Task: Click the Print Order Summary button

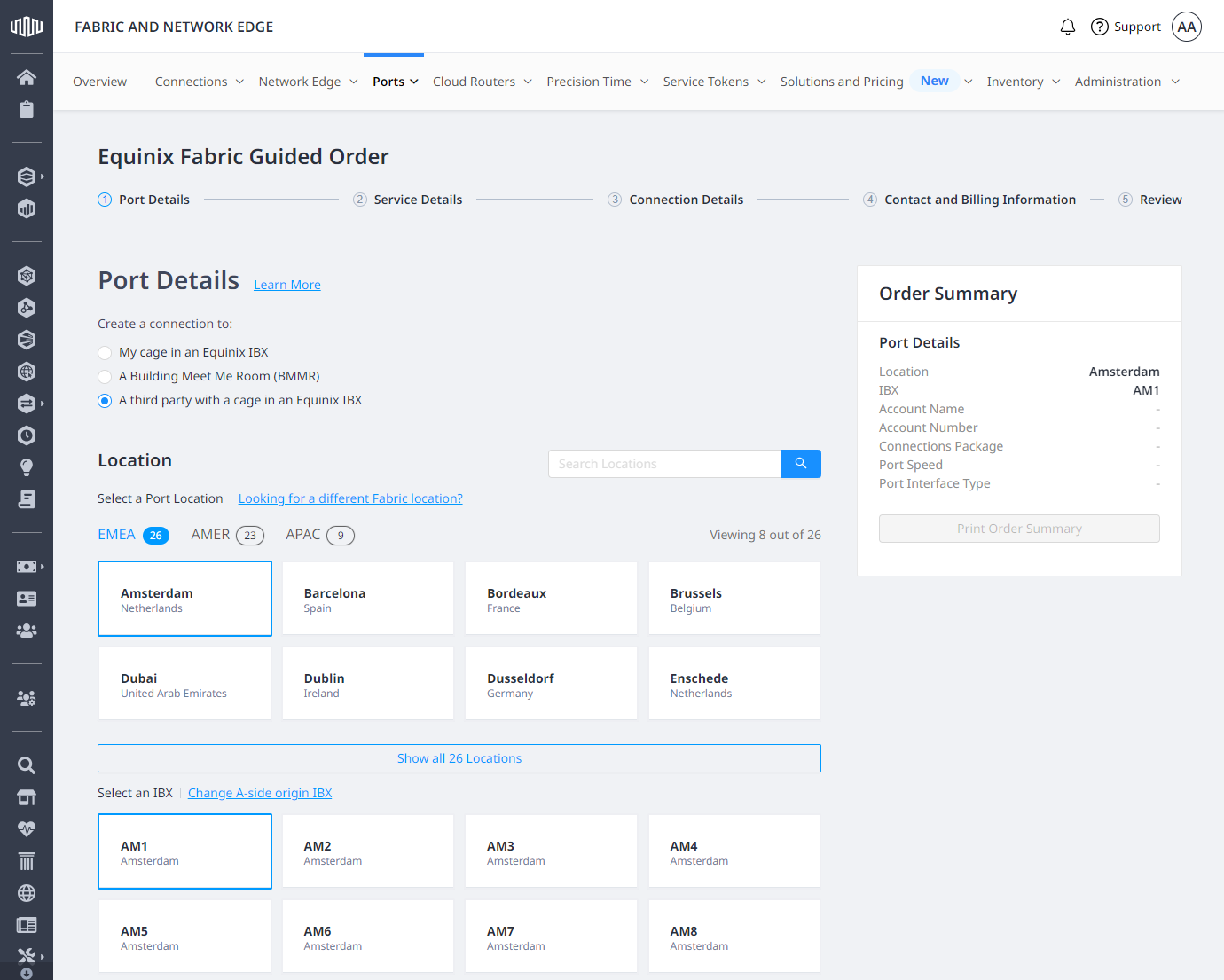Action: pos(1019,529)
